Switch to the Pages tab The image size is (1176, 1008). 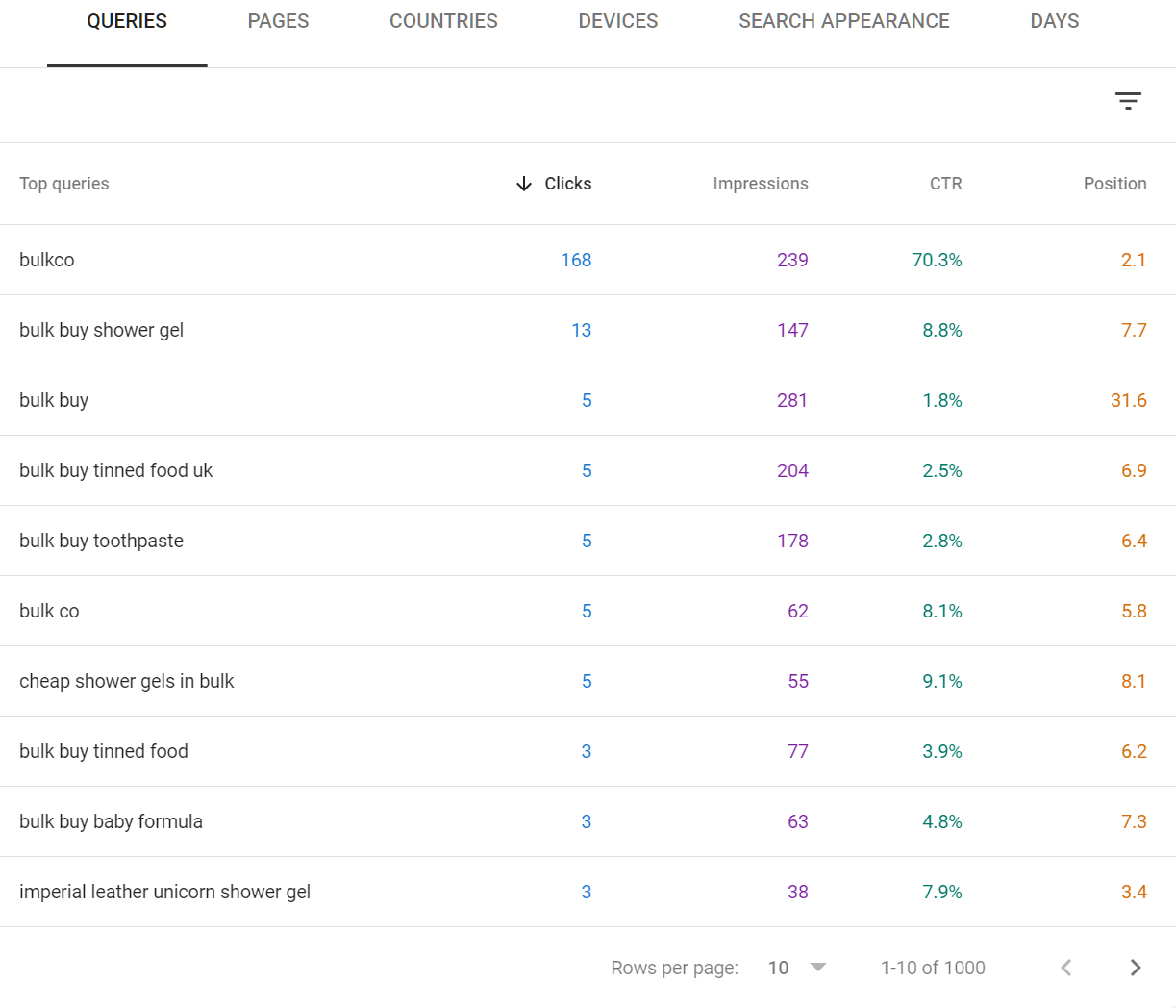tap(278, 21)
